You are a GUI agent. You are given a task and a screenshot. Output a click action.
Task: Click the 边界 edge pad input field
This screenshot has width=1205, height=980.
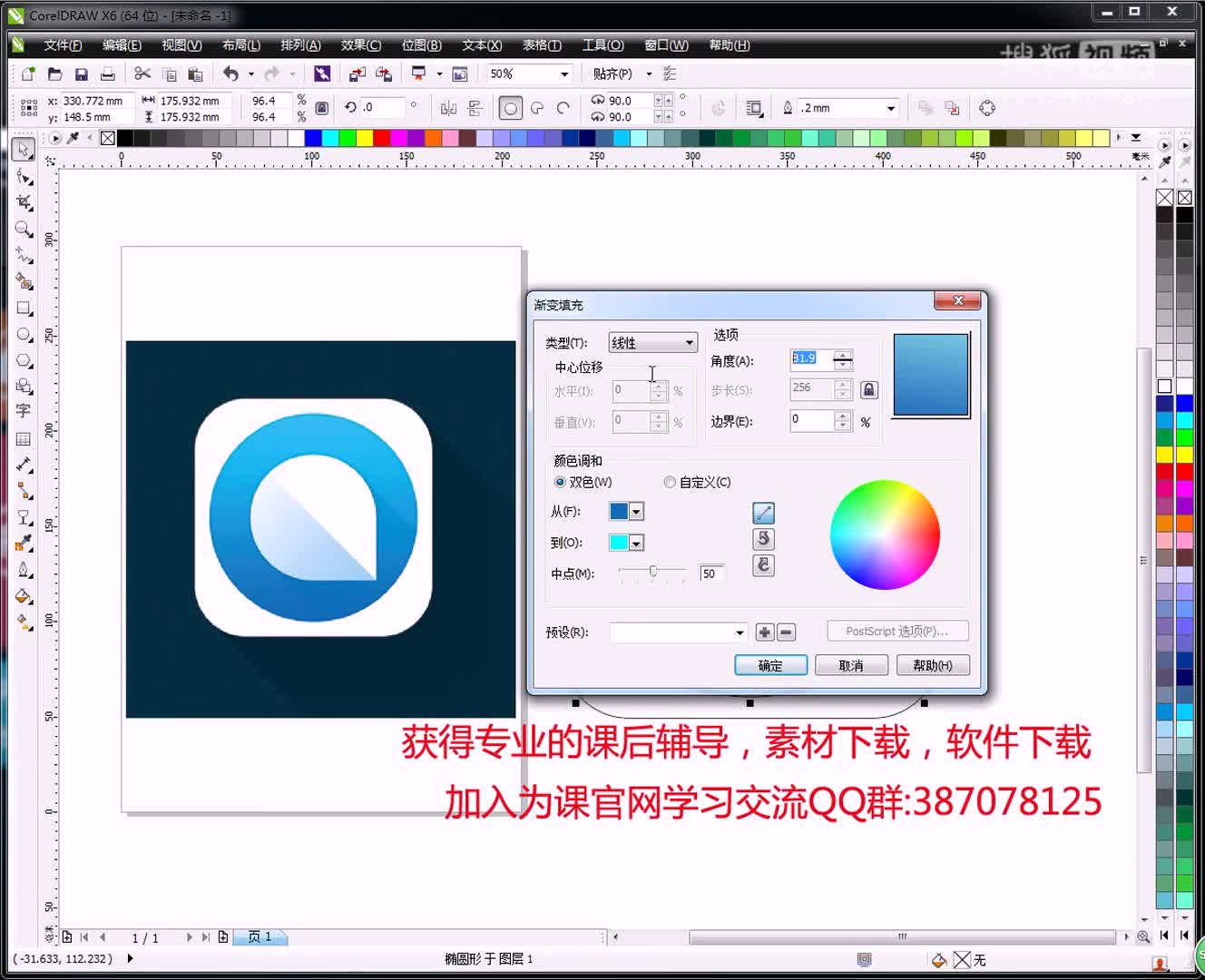(x=811, y=420)
